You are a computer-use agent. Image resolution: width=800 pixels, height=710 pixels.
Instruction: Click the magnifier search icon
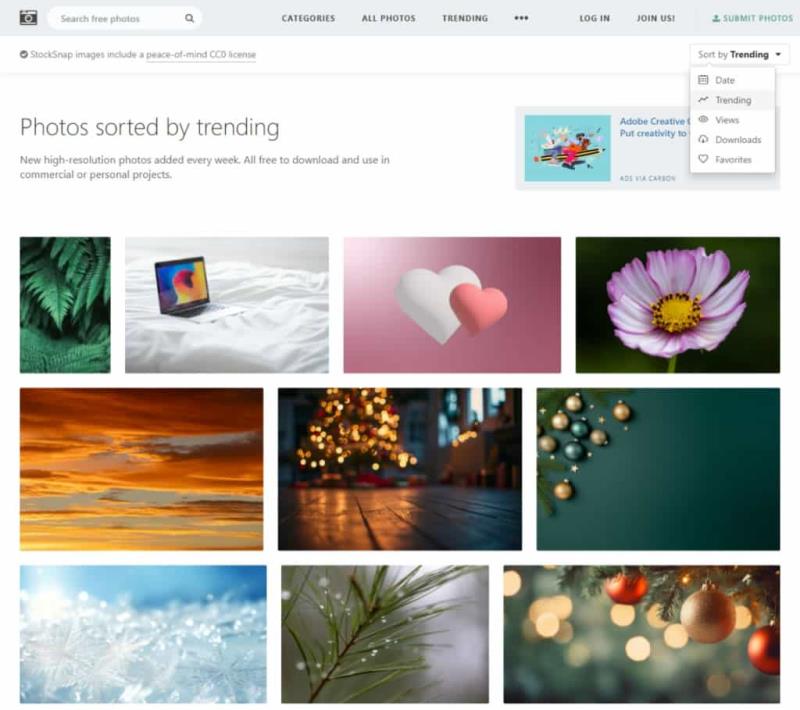pyautogui.click(x=189, y=18)
